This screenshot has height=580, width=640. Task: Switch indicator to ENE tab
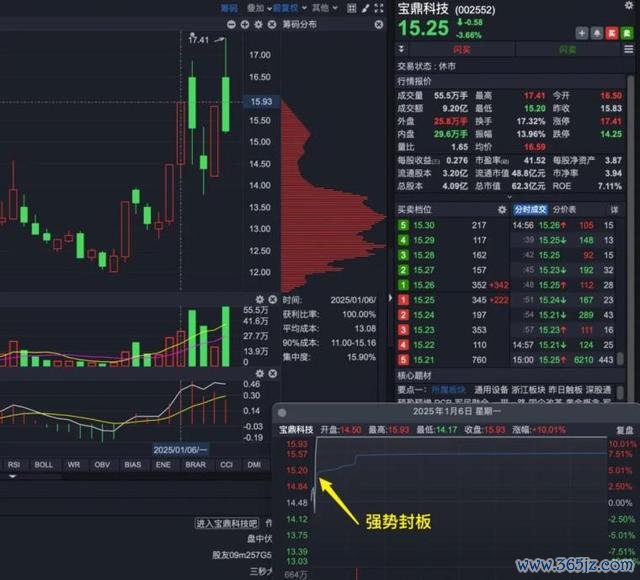click(x=163, y=464)
